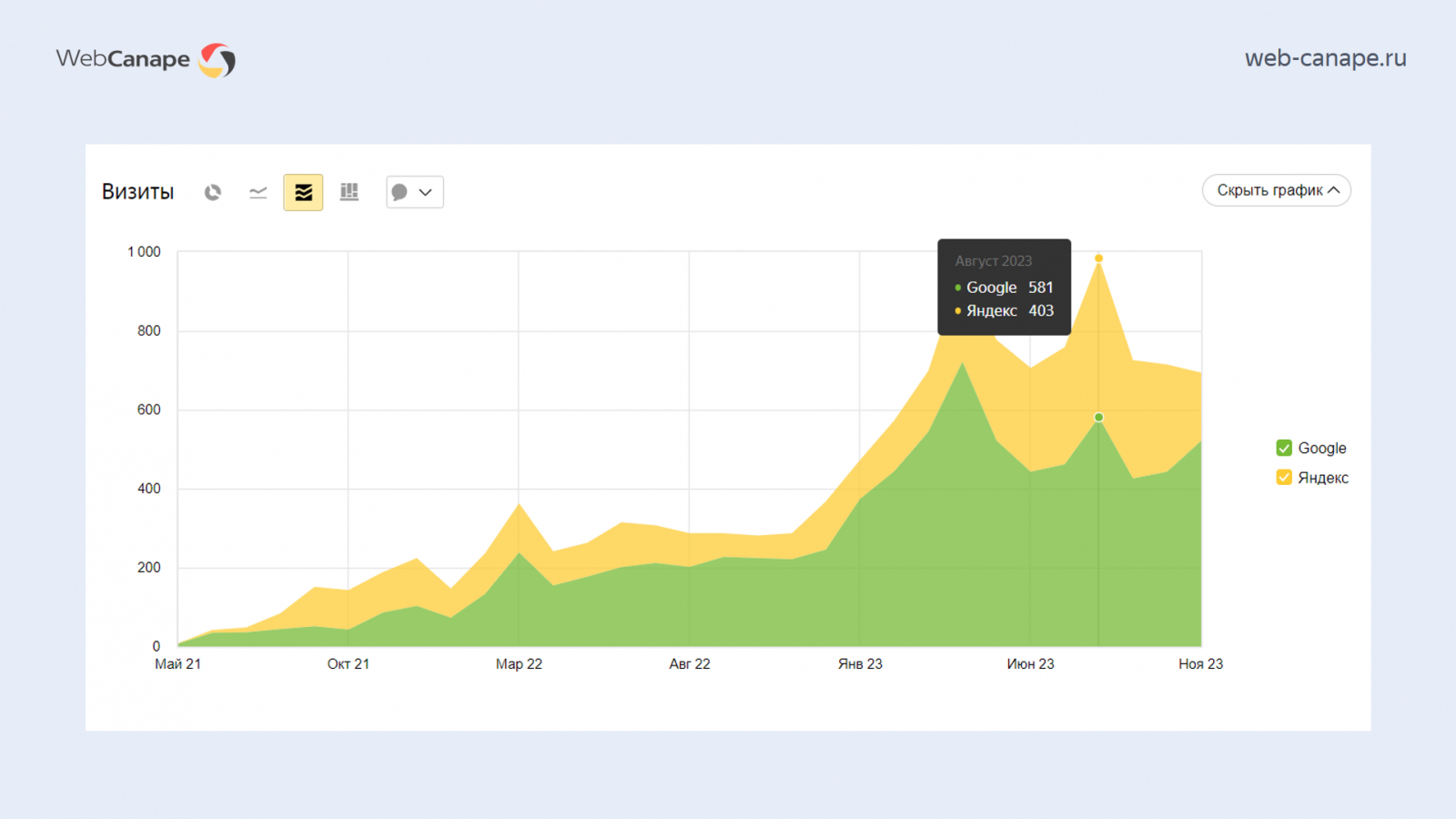1456x819 pixels.
Task: Collapse the chart using the Скрыть график chevron
Action: [x=1334, y=190]
